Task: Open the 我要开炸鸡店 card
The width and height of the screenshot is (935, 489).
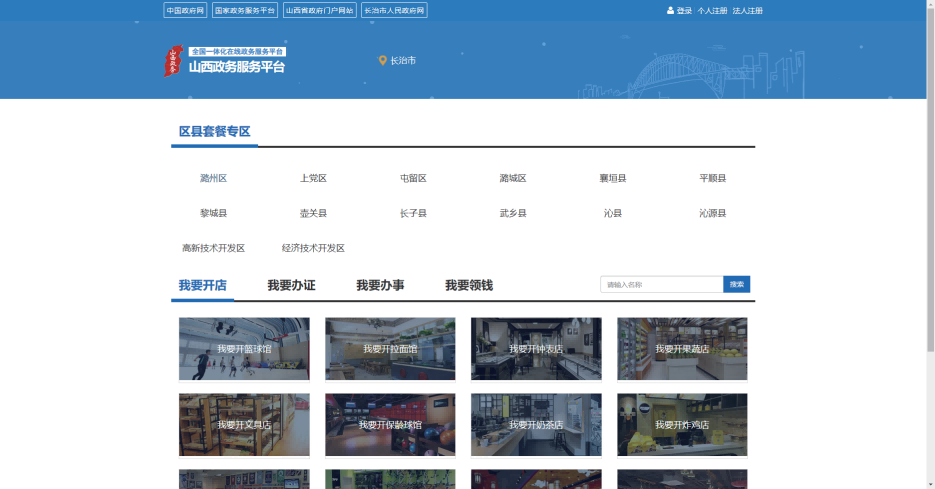Action: pos(682,425)
